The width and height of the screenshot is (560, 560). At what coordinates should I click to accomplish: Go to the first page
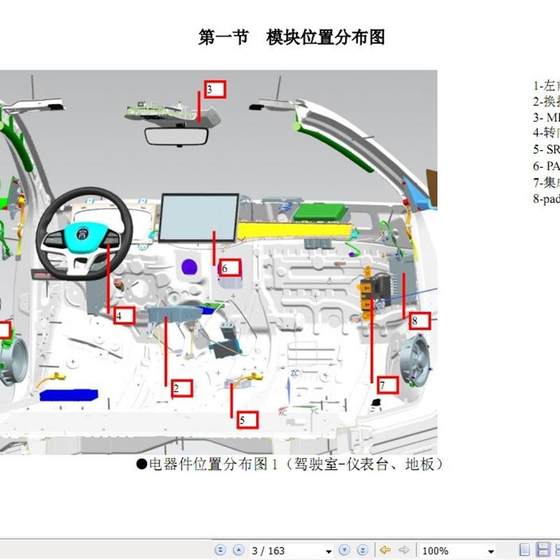click(220, 550)
